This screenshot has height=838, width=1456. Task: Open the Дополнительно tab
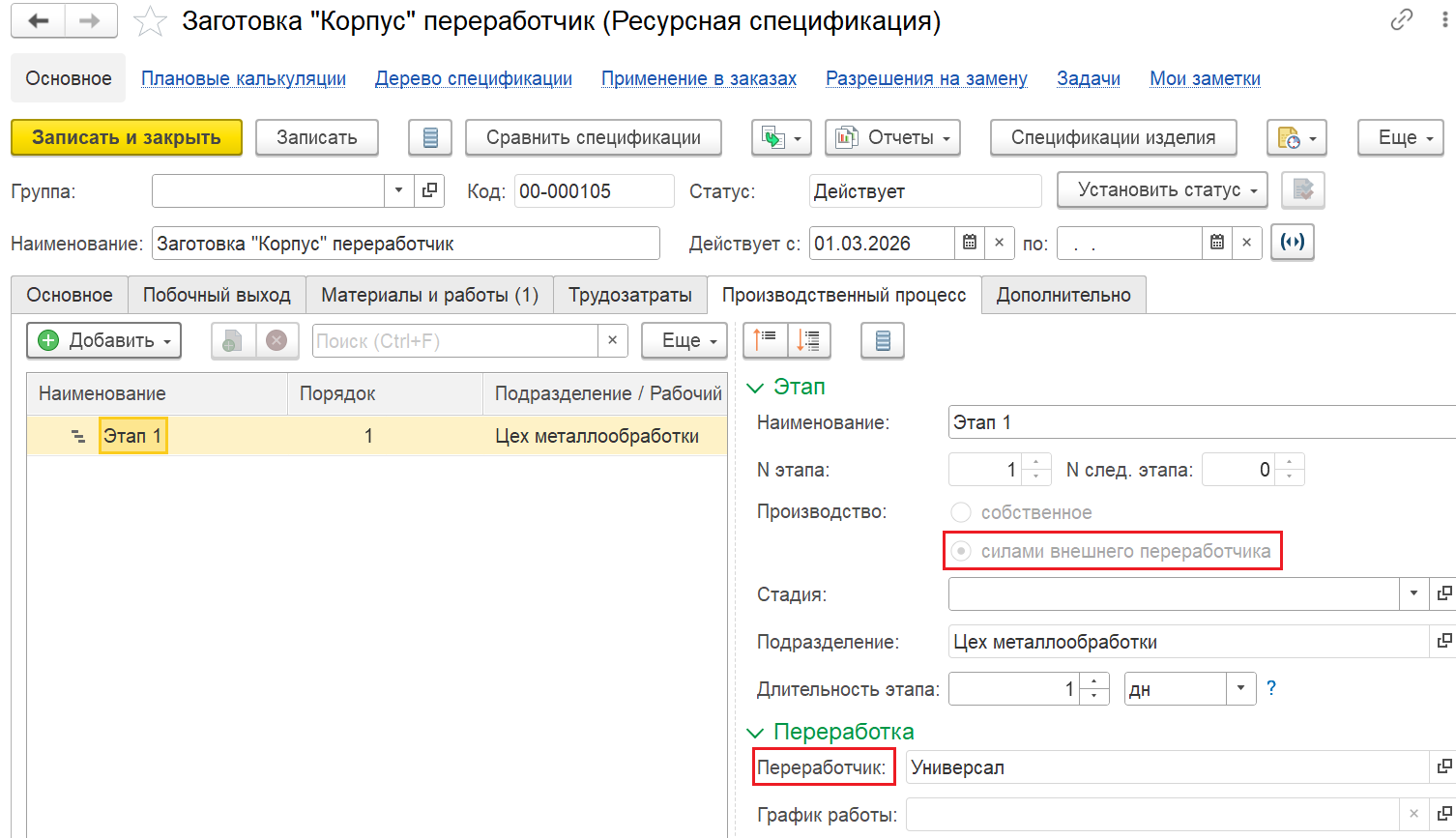point(1063,295)
